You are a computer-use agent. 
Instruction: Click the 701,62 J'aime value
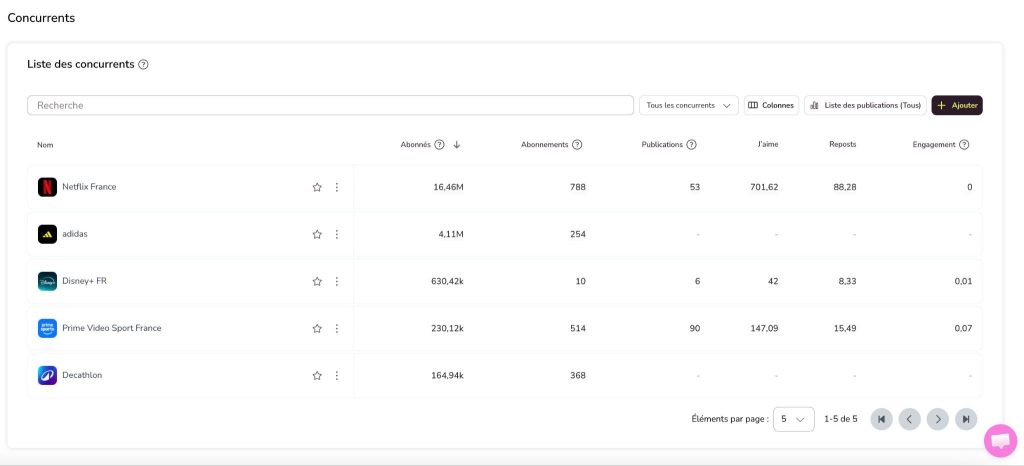click(x=764, y=187)
